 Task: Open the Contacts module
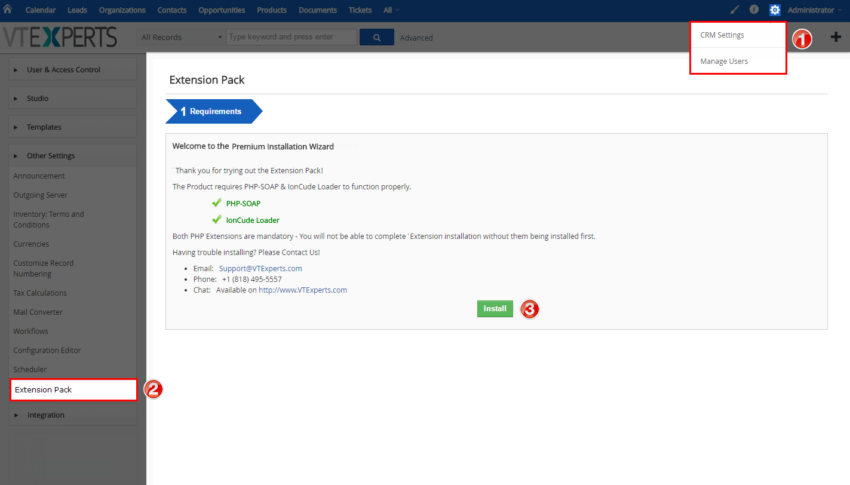point(172,10)
